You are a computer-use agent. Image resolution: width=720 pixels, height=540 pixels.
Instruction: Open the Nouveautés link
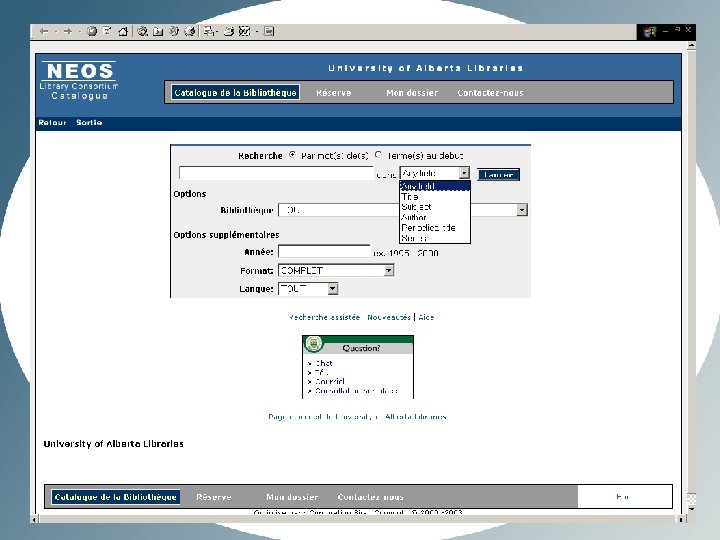(388, 317)
